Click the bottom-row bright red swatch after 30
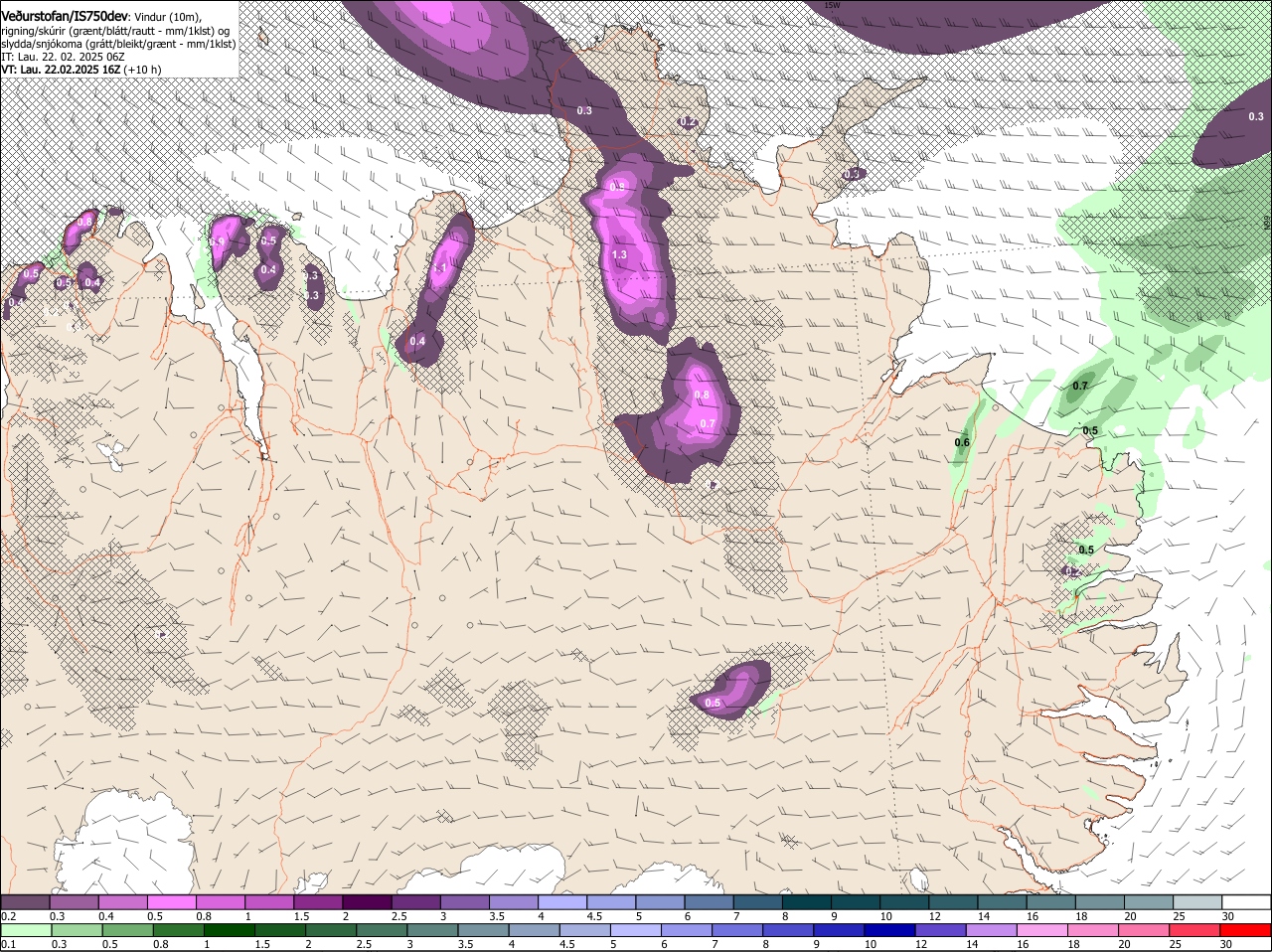 point(1247,929)
